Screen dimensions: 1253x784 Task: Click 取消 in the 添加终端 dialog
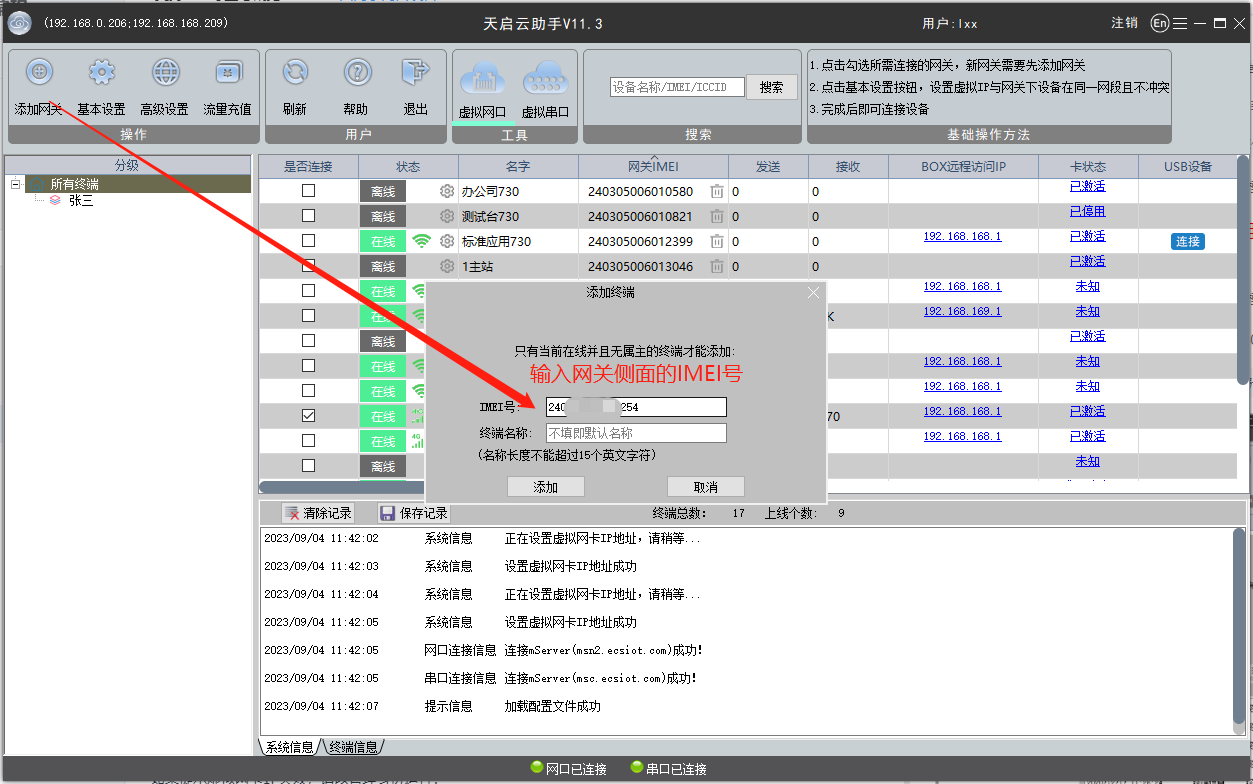(706, 487)
